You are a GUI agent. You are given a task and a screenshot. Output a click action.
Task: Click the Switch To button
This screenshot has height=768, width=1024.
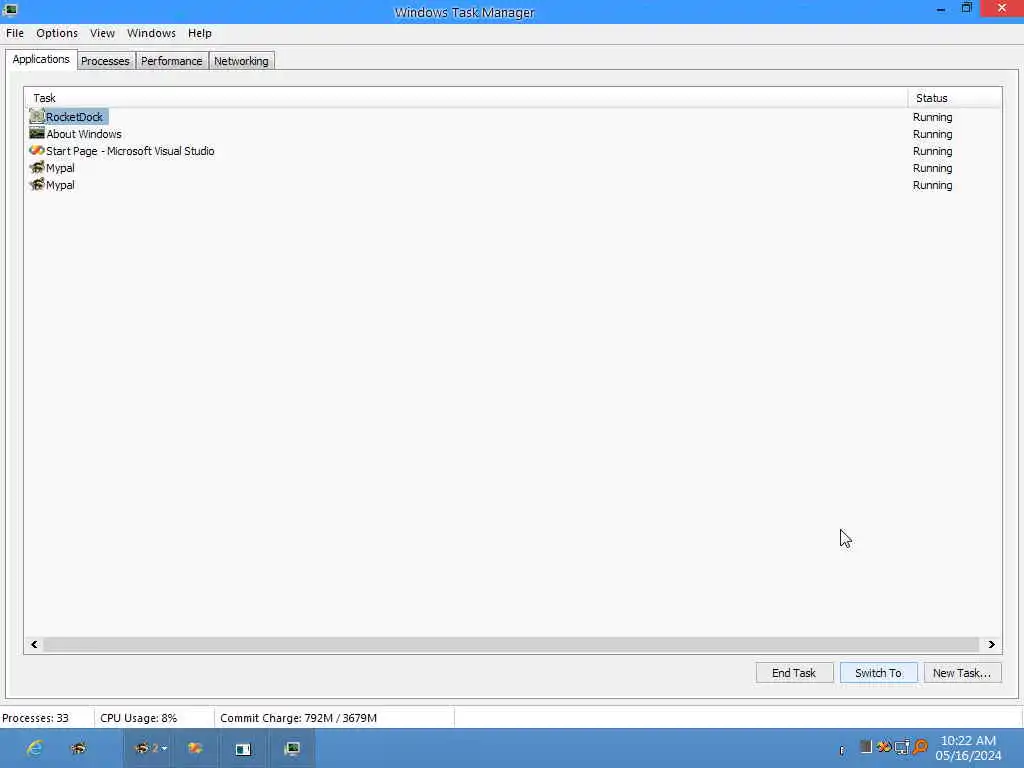878,673
